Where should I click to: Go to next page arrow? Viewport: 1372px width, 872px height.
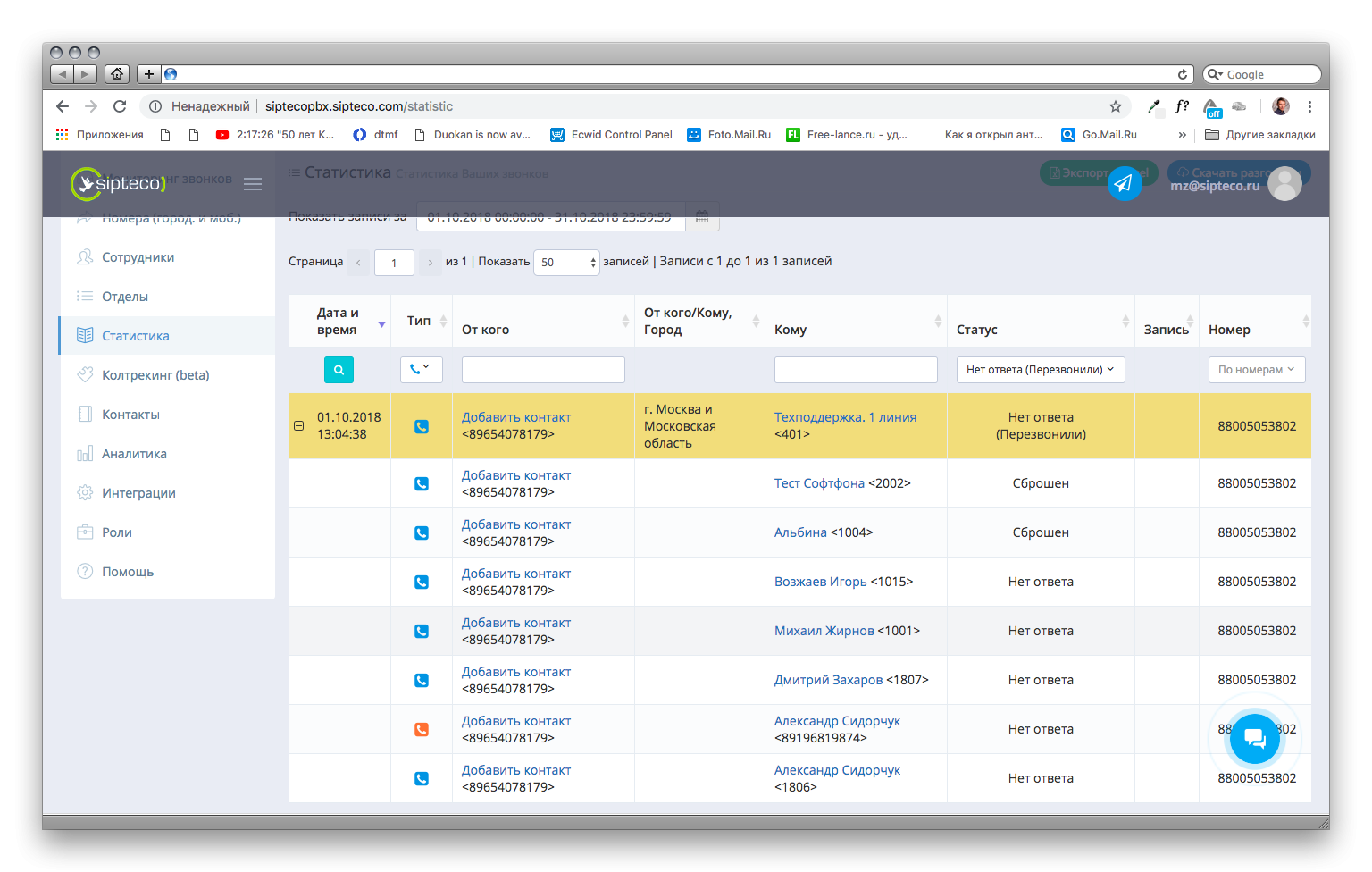430,263
